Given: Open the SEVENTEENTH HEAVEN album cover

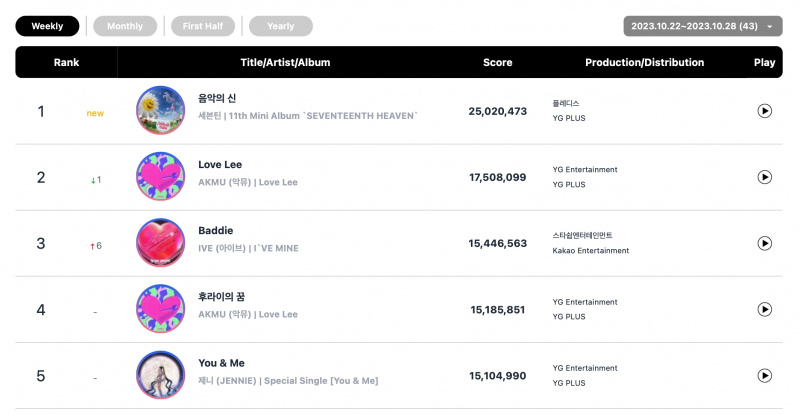Looking at the screenshot, I should (161, 110).
